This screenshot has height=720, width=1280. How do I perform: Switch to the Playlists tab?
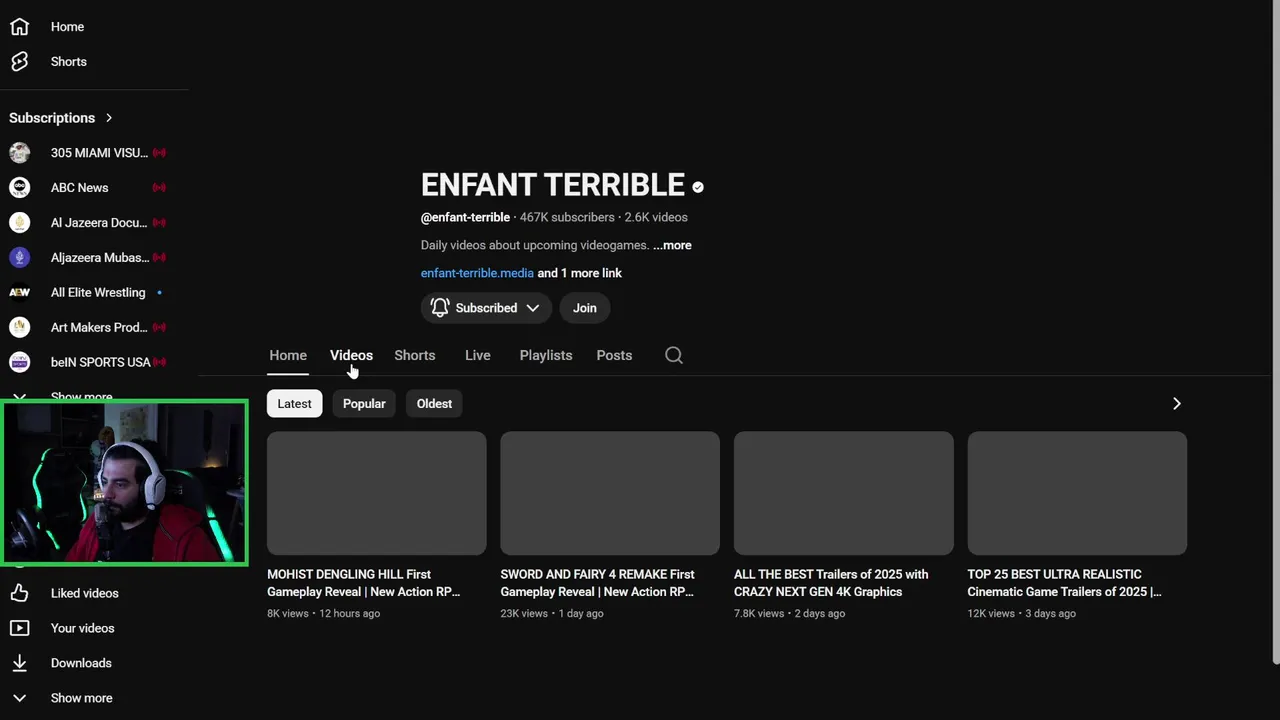(546, 355)
